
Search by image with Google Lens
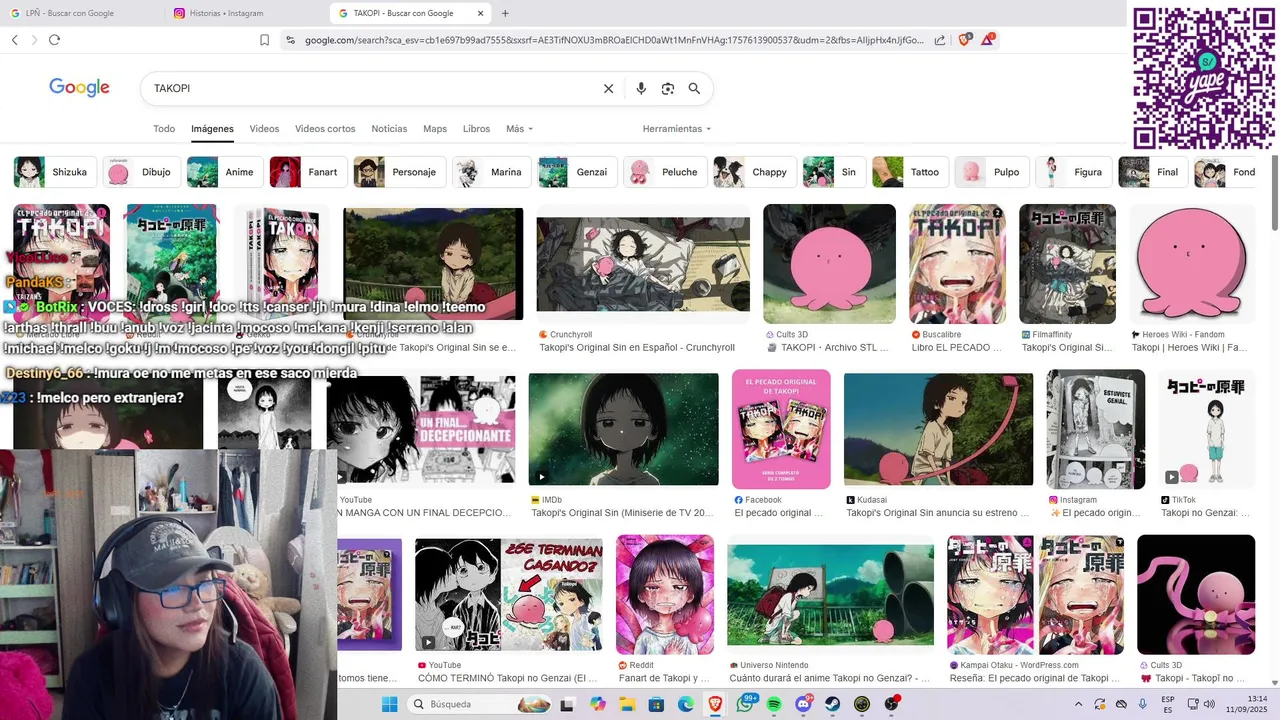point(668,88)
